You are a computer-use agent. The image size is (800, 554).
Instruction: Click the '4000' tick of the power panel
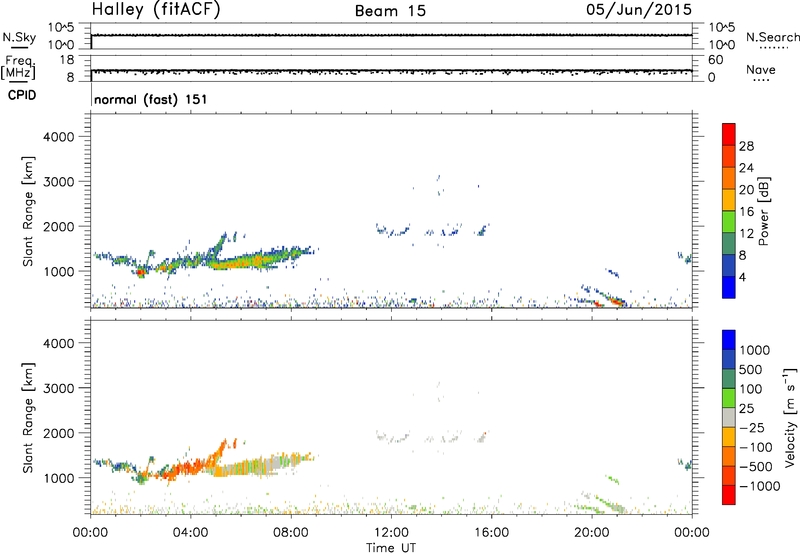(58, 137)
